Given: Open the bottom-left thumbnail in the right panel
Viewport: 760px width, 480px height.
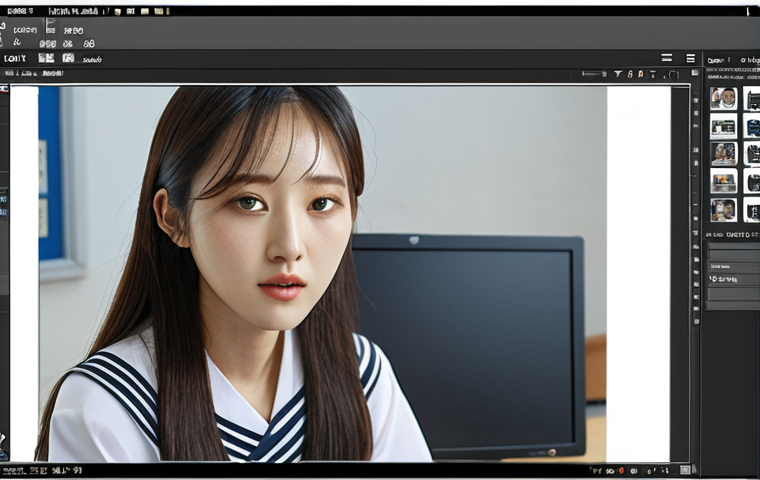Looking at the screenshot, I should 724,210.
